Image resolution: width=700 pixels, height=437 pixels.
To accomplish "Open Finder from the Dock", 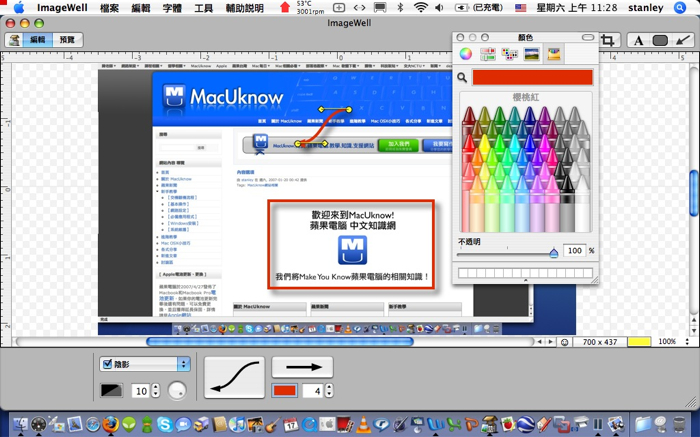I will [21, 424].
